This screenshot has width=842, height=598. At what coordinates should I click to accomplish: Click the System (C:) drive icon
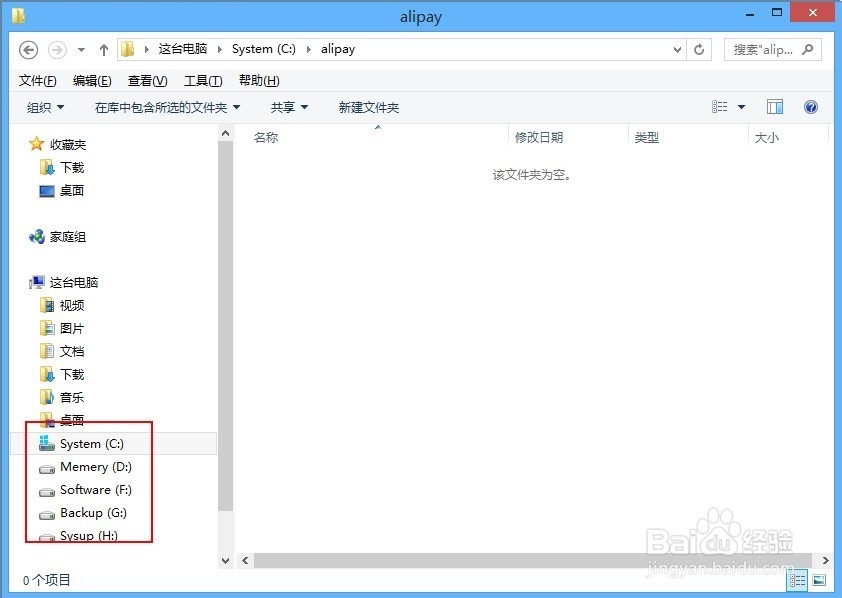47,443
